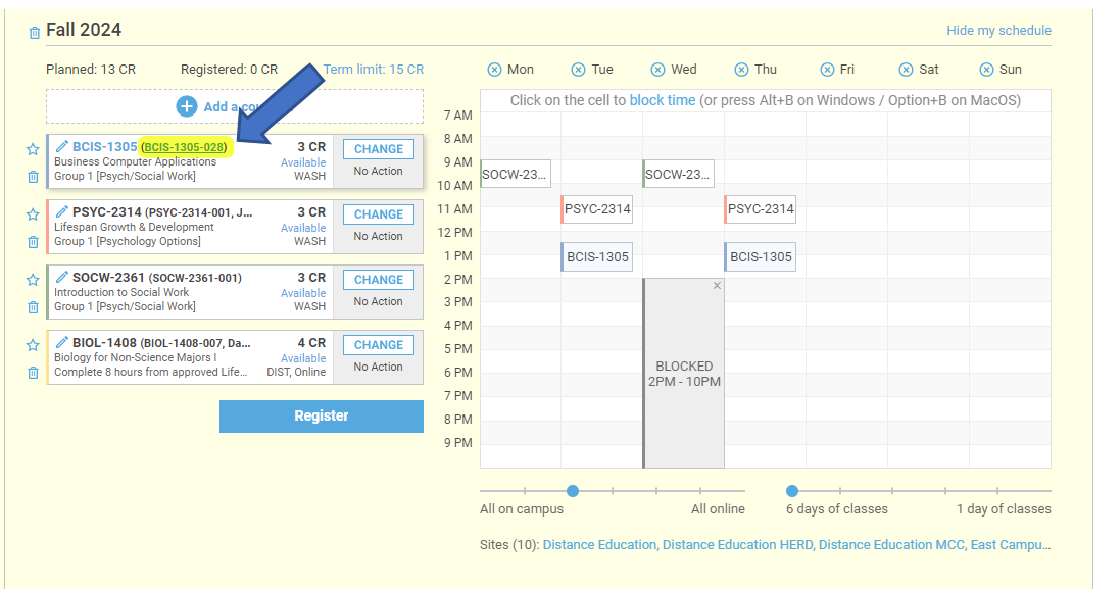Click the BLOCKED 2PM - 10PM block
The width and height of the screenshot is (1096, 589).
point(684,374)
